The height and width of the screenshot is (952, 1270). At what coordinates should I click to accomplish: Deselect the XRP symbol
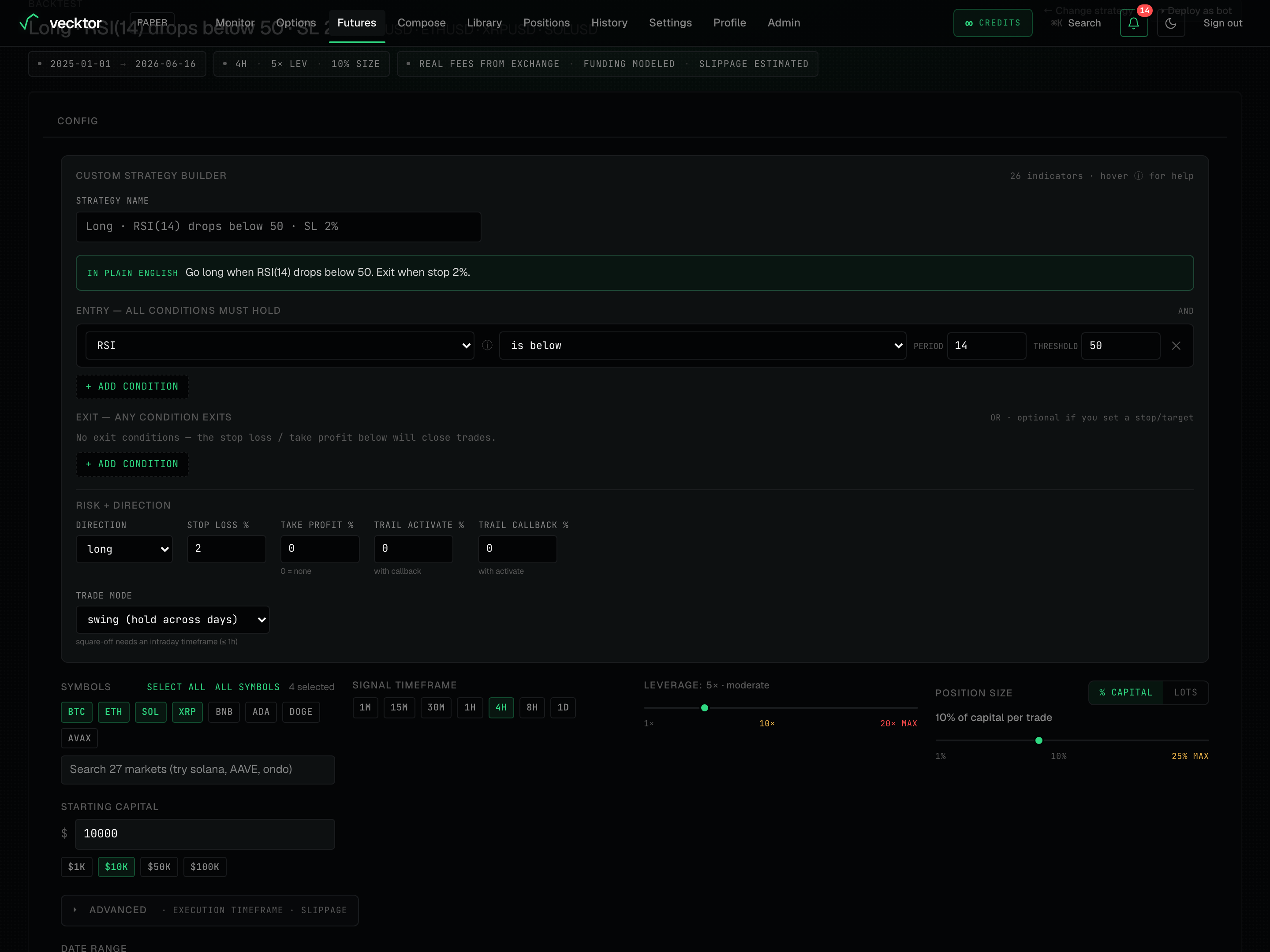pyautogui.click(x=187, y=711)
